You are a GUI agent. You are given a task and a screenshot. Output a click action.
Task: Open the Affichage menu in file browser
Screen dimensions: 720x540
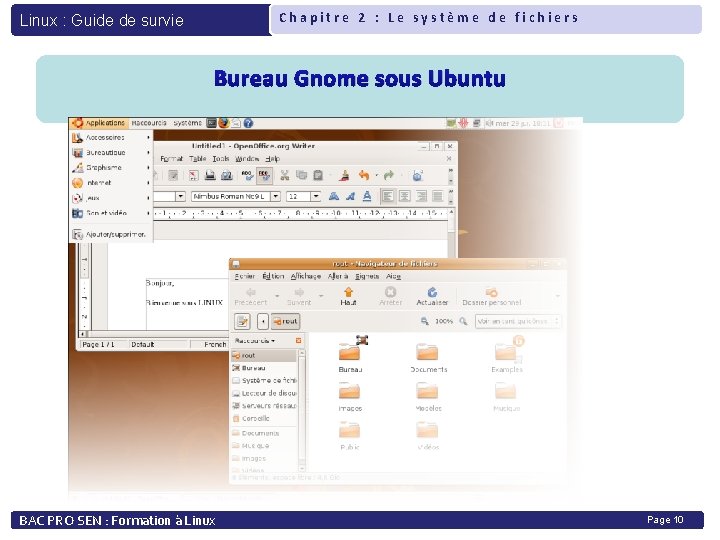click(305, 276)
